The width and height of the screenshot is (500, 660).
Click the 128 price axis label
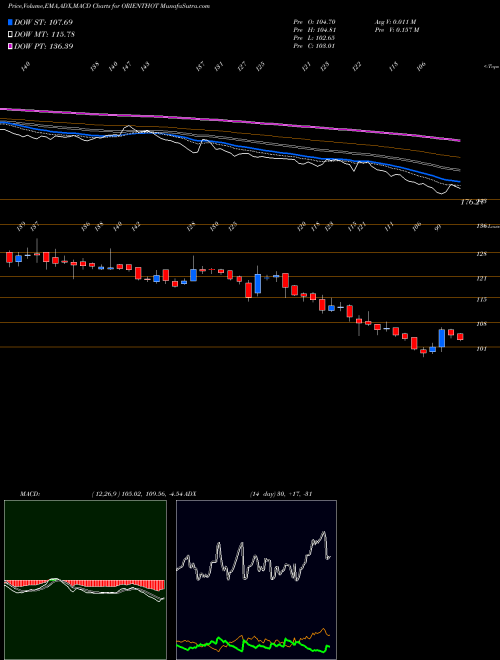pos(482,254)
